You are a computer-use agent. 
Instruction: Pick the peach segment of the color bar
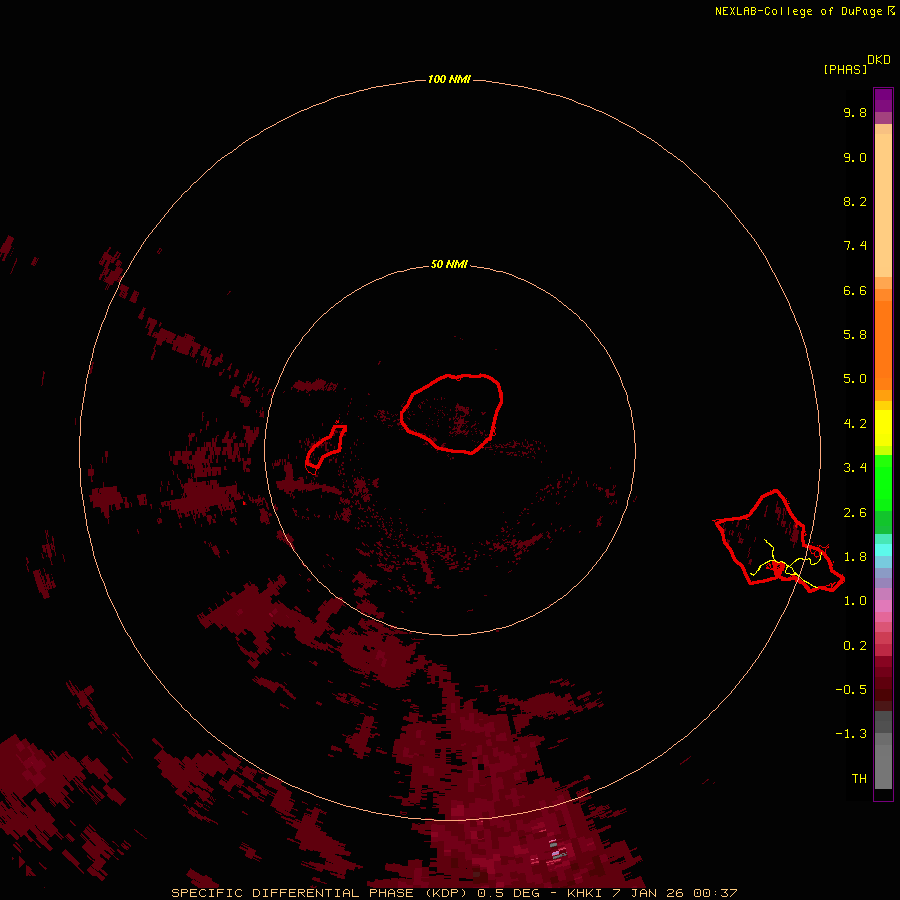pyautogui.click(x=883, y=205)
